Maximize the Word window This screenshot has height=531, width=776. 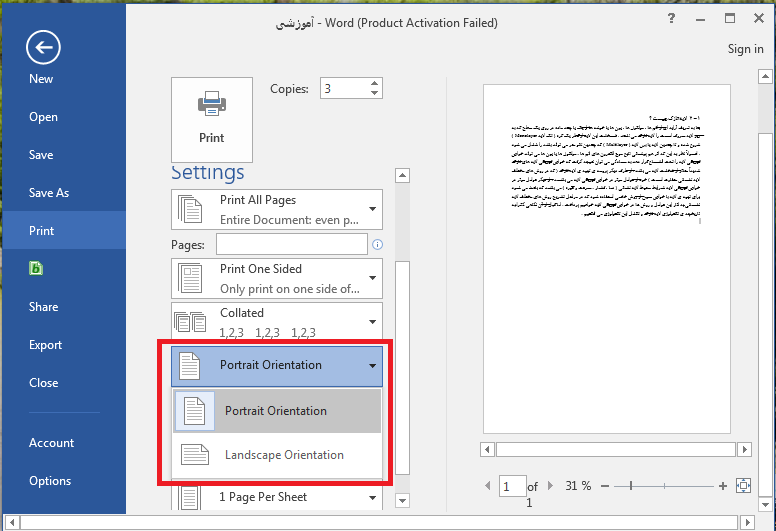click(x=730, y=18)
